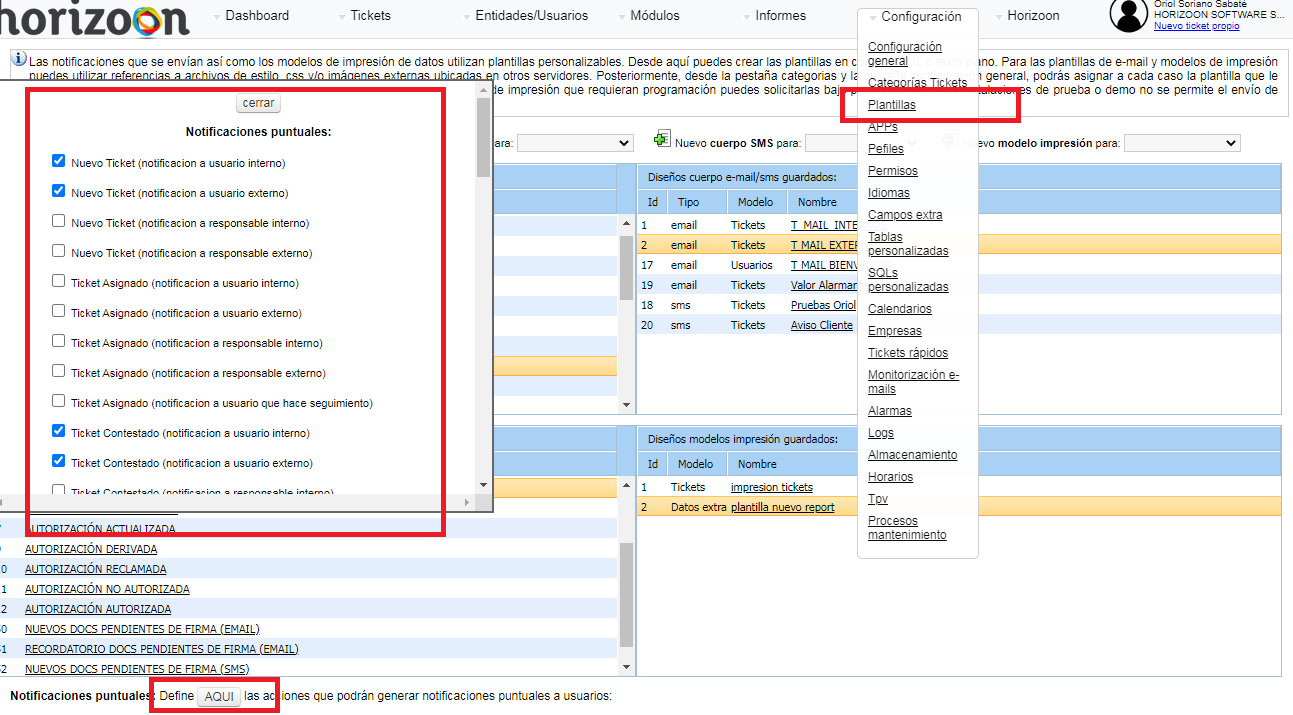Screen dimensions: 1293x715
Task: Expand the arrow beside the top Horizoon menu
Action: click(x=998, y=17)
